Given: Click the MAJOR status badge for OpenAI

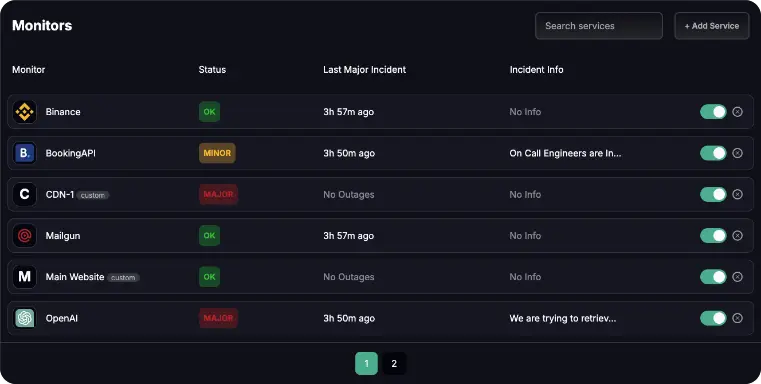Looking at the screenshot, I should tap(218, 318).
